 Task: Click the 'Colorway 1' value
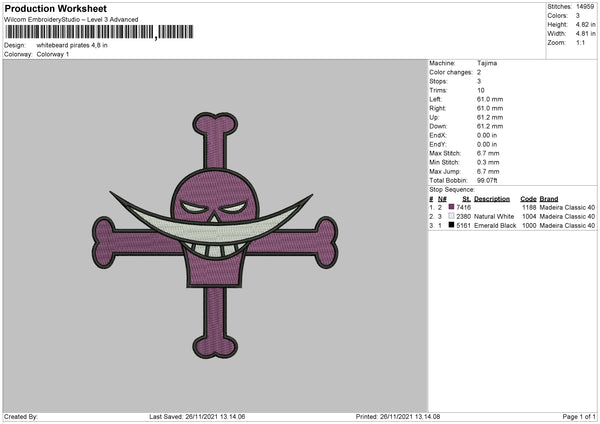click(53, 54)
